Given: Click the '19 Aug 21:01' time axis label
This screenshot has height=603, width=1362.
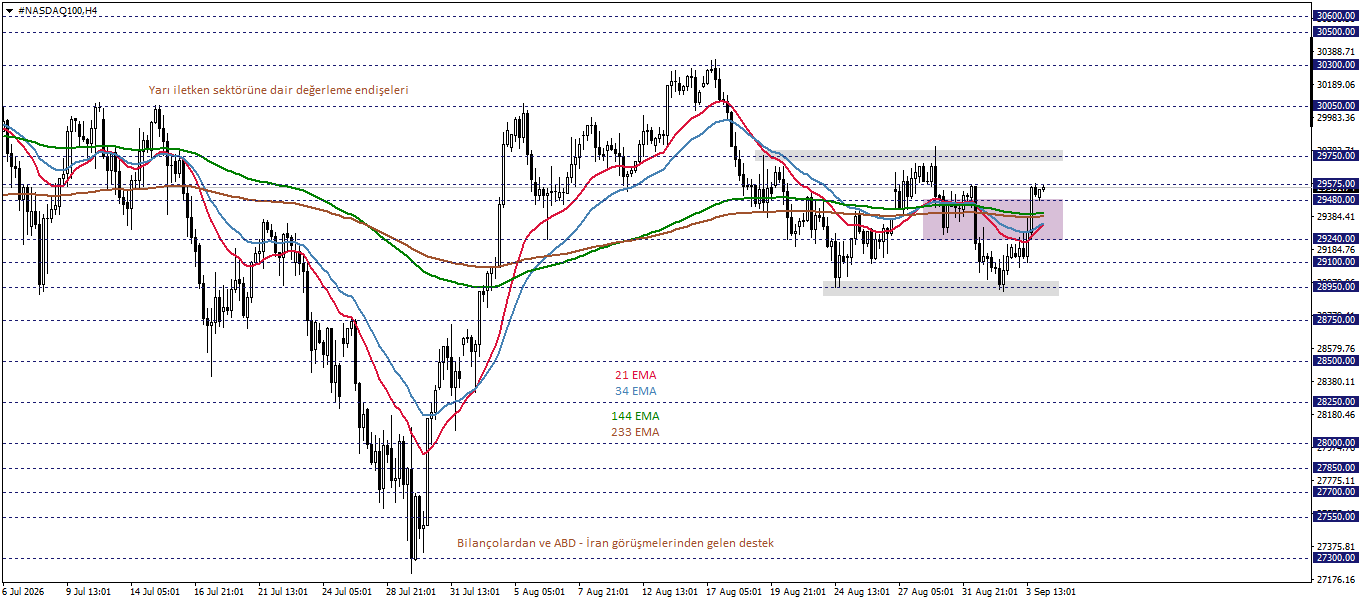Looking at the screenshot, I should click(797, 592).
